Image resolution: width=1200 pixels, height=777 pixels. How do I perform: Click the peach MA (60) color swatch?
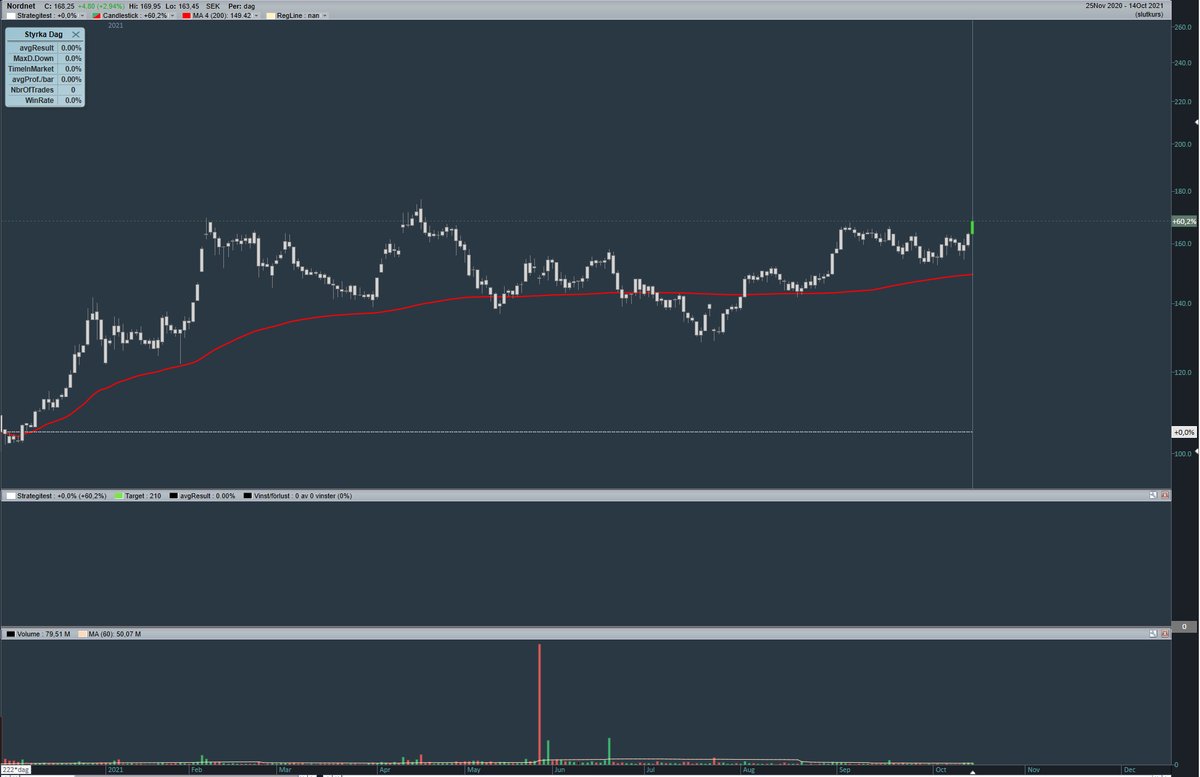[x=82, y=634]
